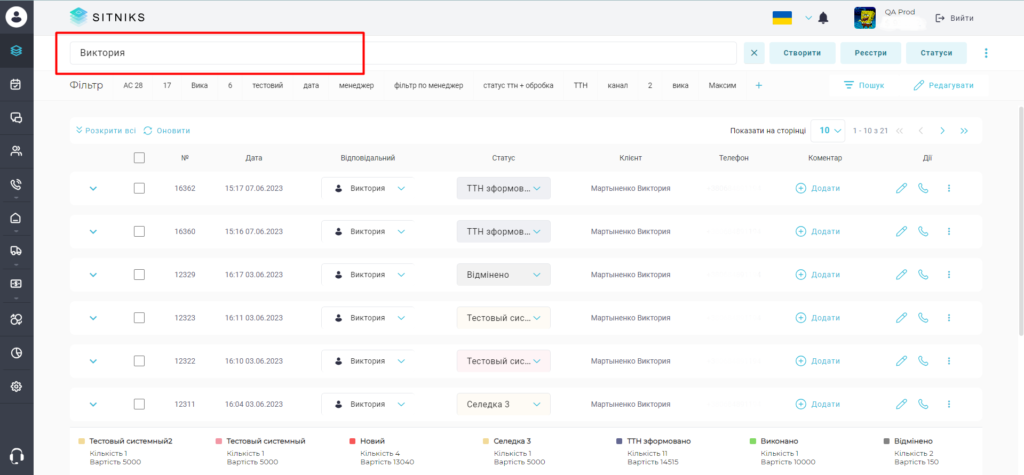Select the менеджер filter tab
The image size is (1024, 475).
[356, 86]
